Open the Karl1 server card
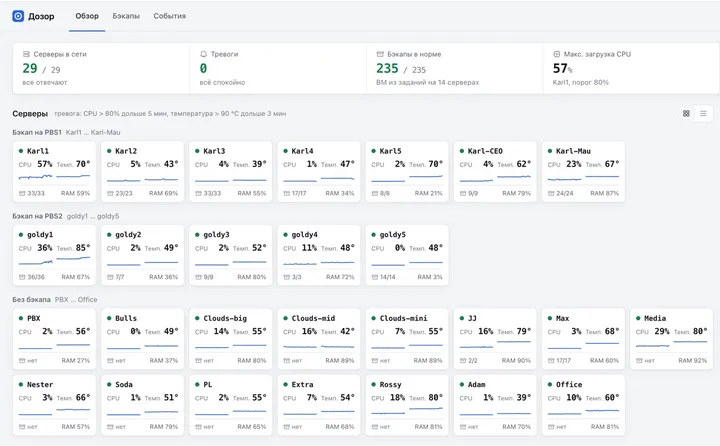Image resolution: width=720 pixels, height=446 pixels. (x=54, y=172)
